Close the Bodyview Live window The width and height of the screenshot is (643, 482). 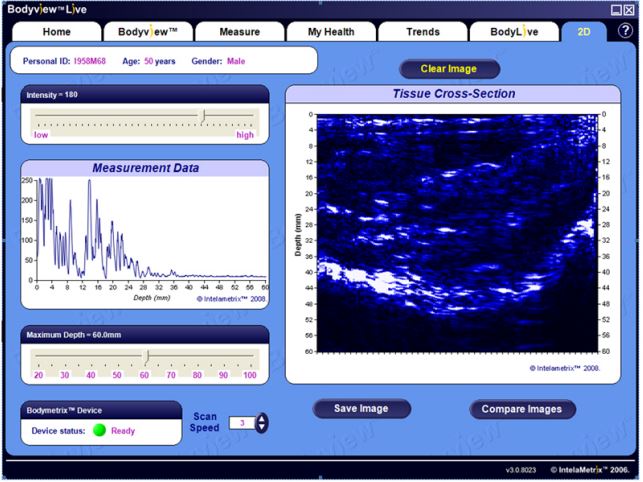(629, 10)
